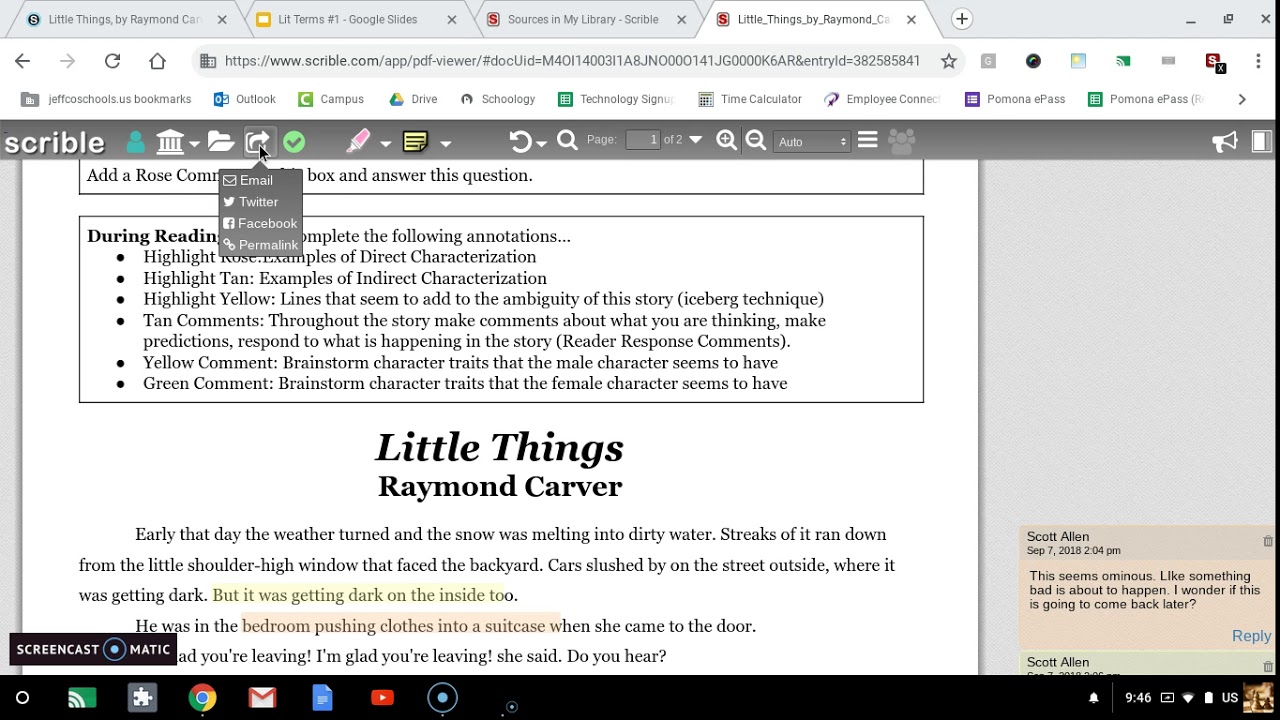Open jeffcoschools.us bookmarks folder
1280x720 pixels.
coord(106,99)
